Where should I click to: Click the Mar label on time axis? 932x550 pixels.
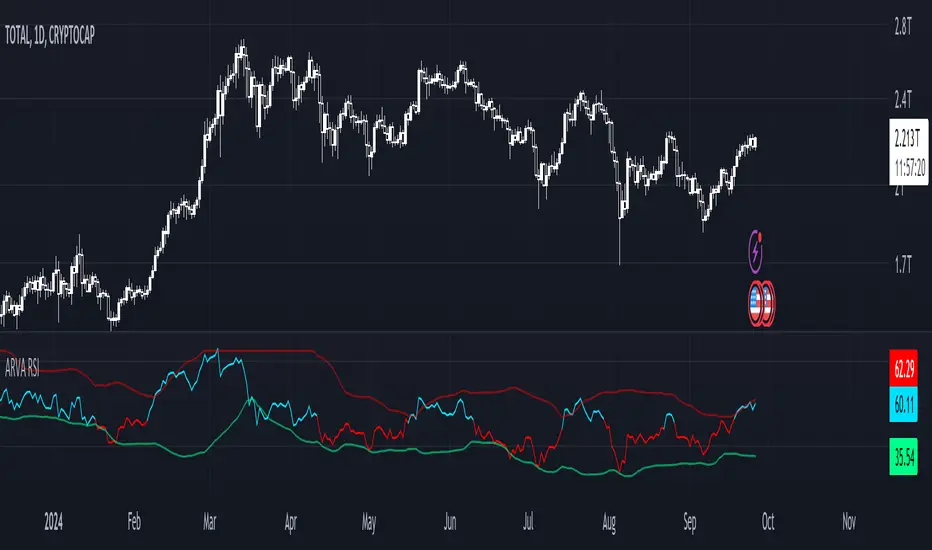(x=210, y=522)
